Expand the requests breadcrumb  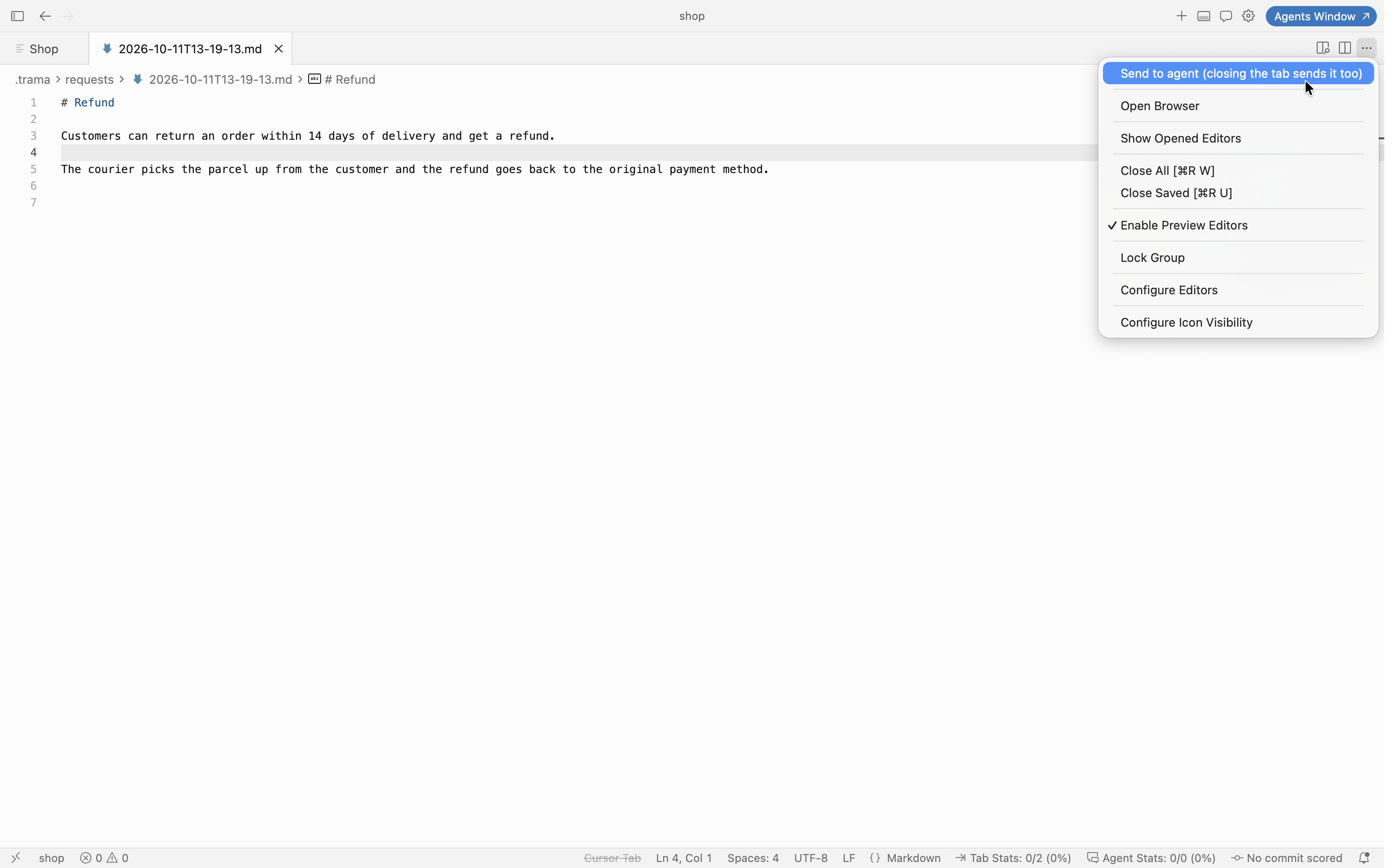[89, 79]
